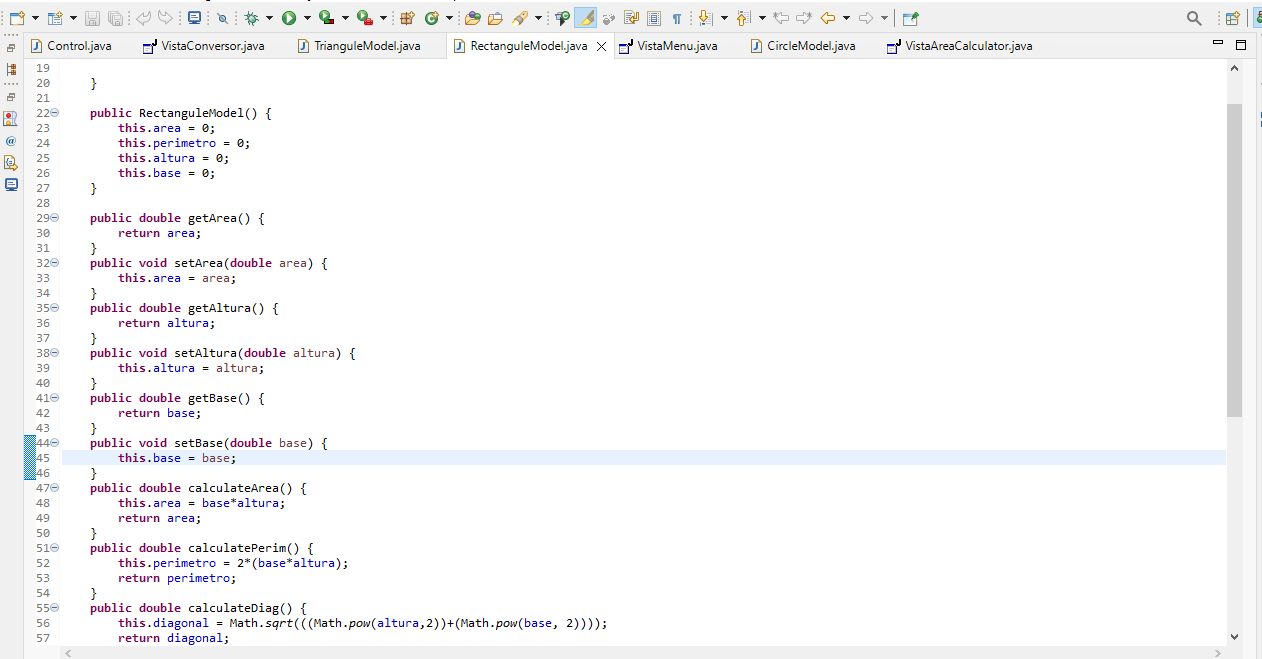
Task: Click the horizontal scrollbar right arrow
Action: (1220, 653)
